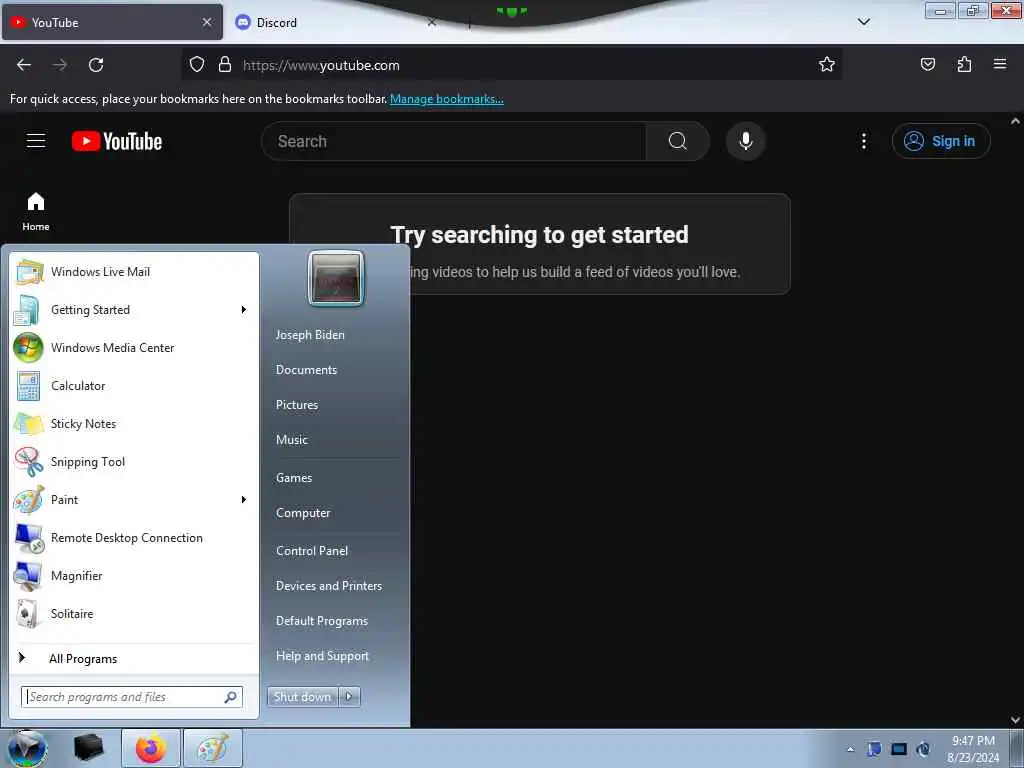Click the Sign in button
1024x768 pixels.
[941, 141]
